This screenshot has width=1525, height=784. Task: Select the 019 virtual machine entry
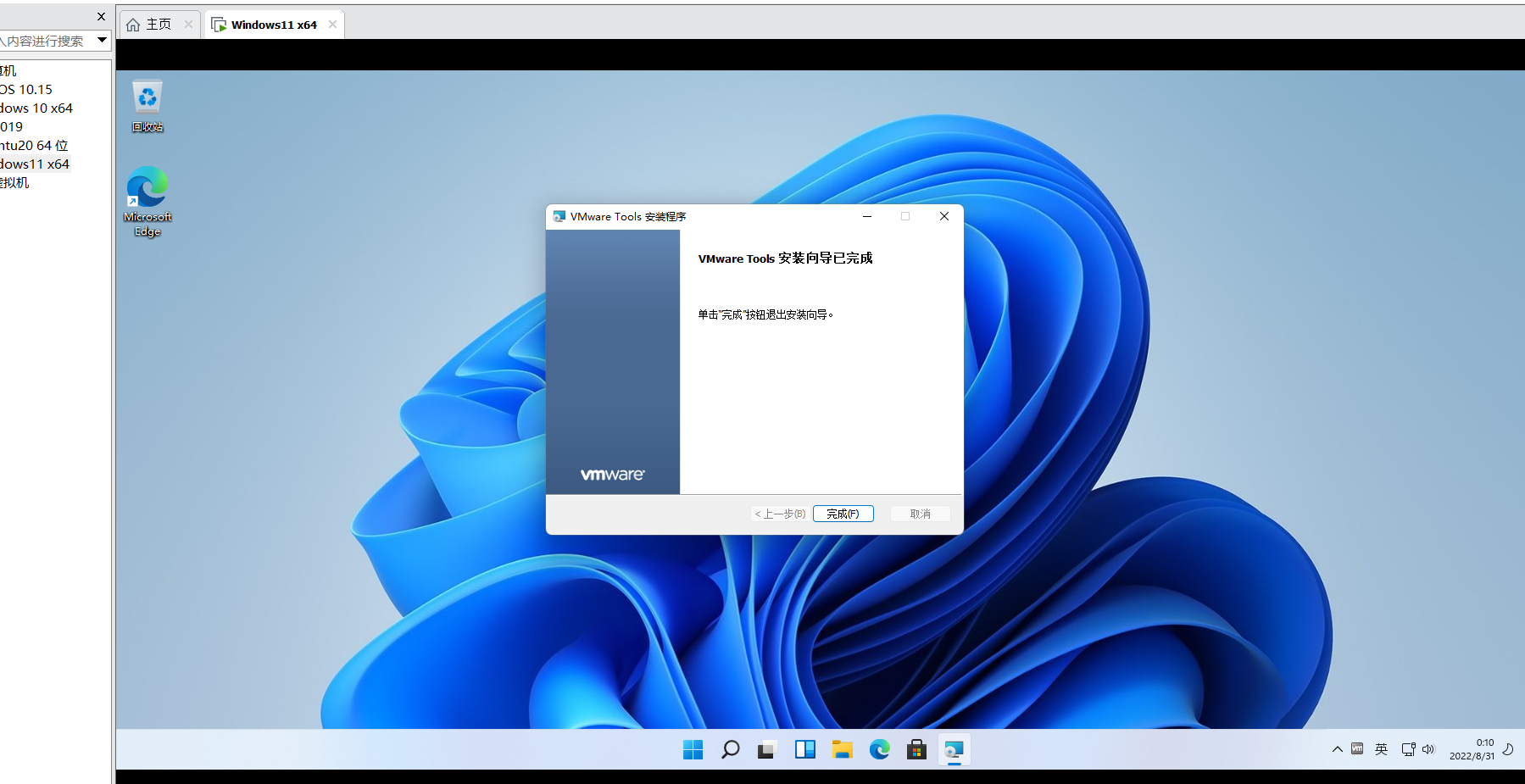pos(12,126)
